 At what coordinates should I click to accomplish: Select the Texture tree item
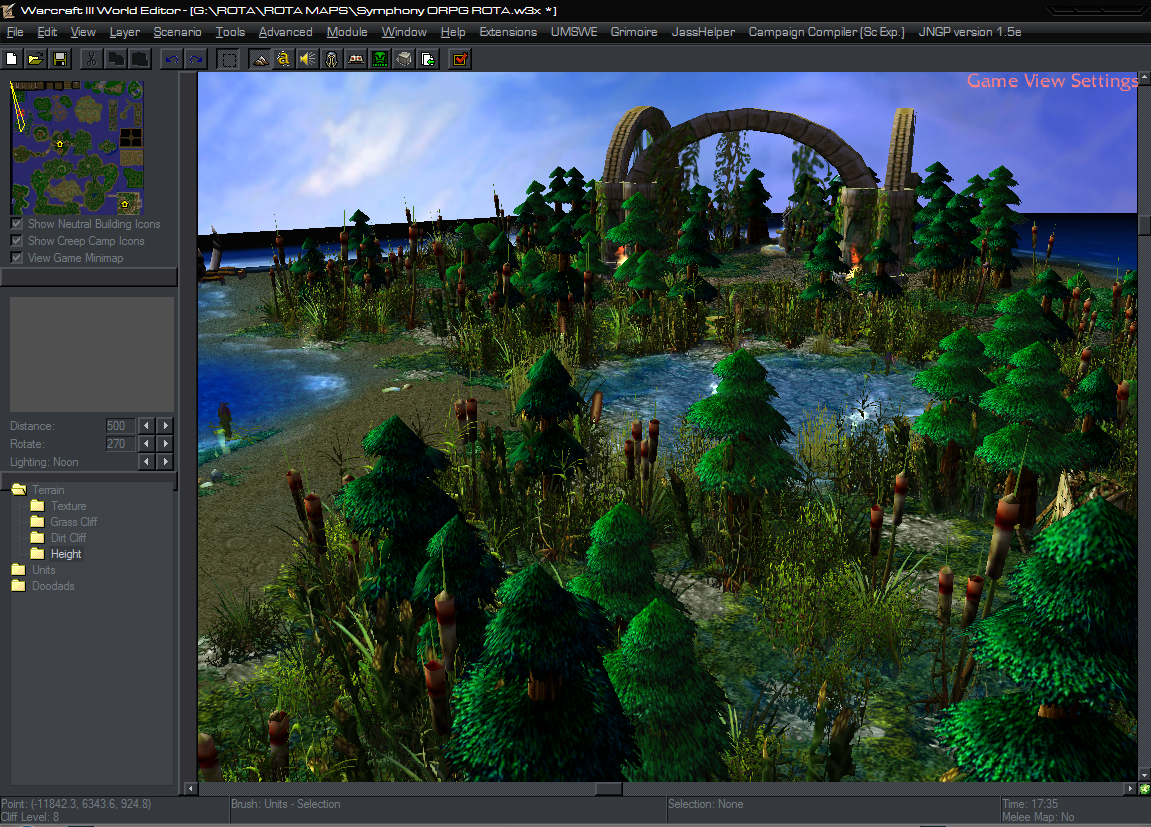click(68, 506)
